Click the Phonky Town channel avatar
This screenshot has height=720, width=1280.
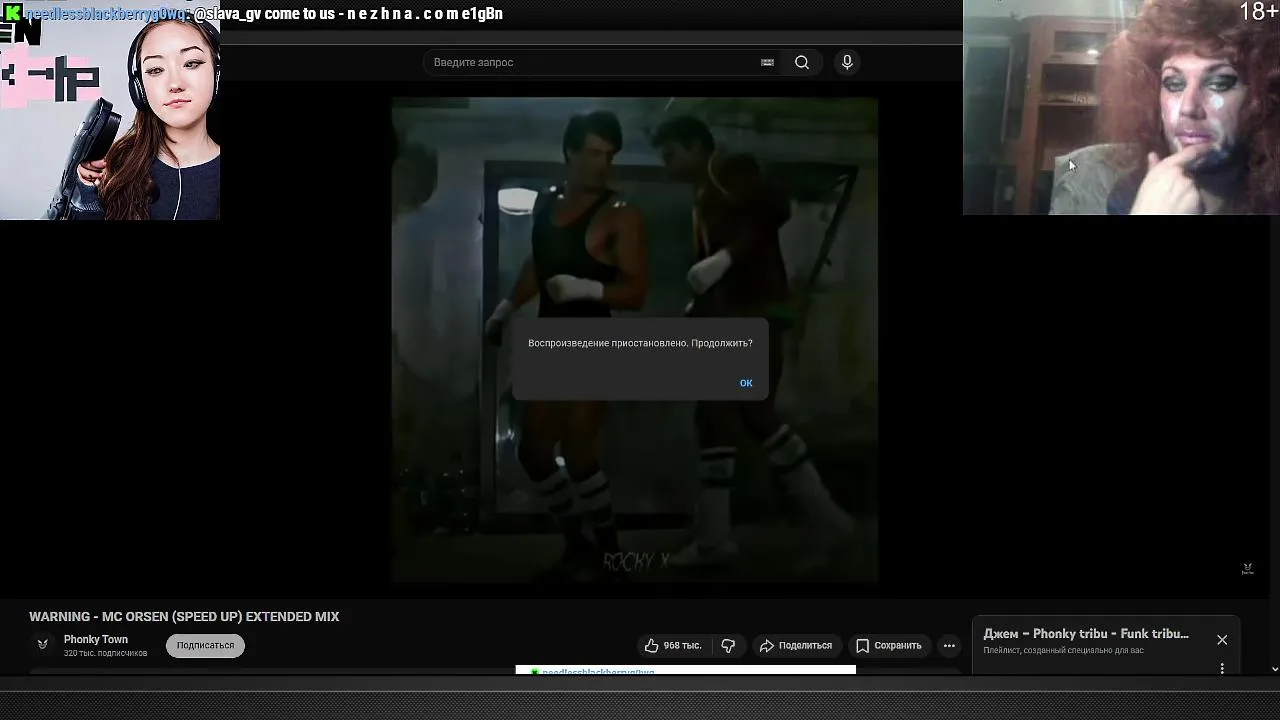point(43,645)
